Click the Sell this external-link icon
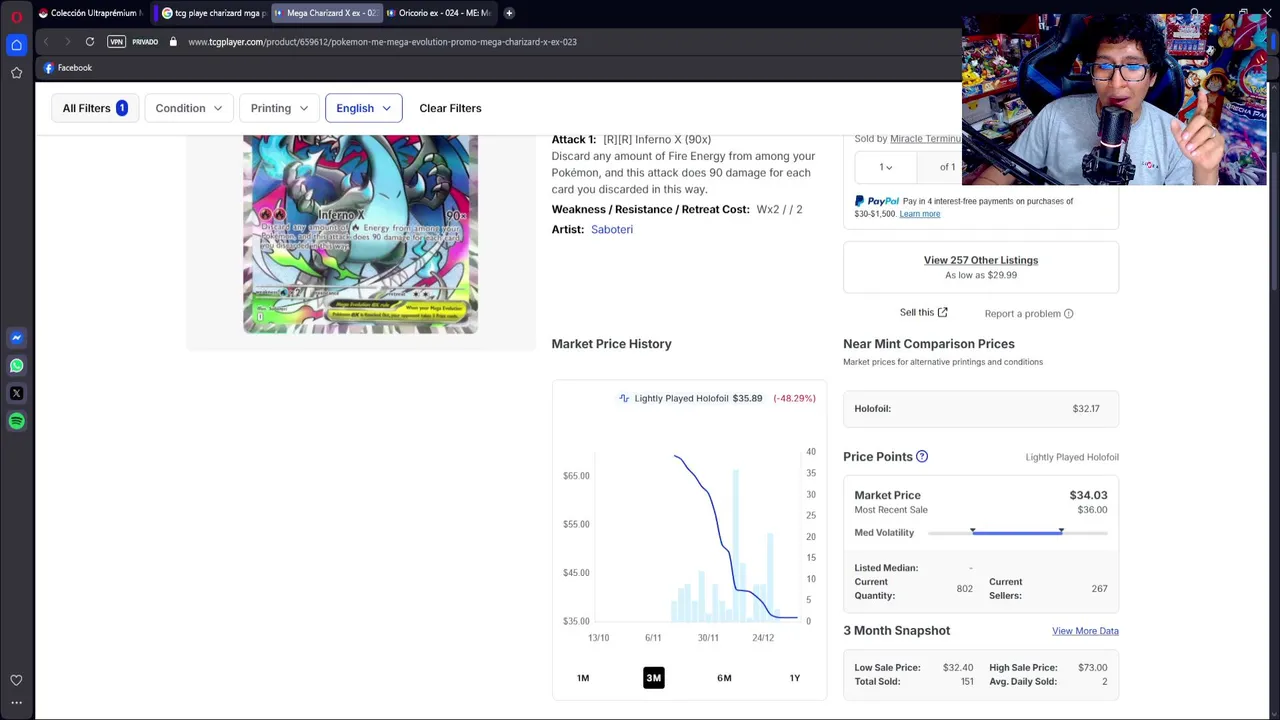The image size is (1280, 720). [x=942, y=312]
